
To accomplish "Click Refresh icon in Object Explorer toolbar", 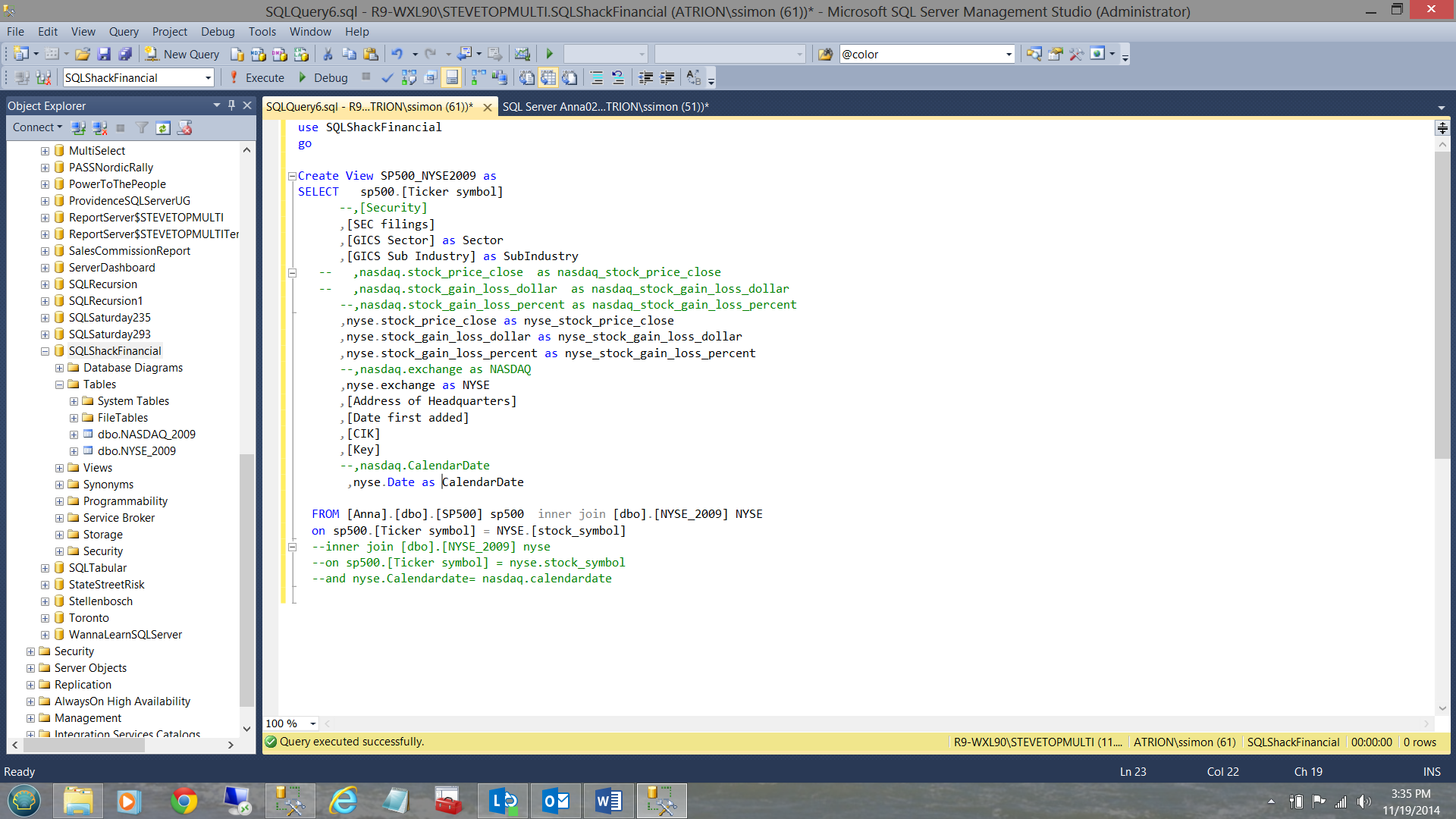I will 163,127.
